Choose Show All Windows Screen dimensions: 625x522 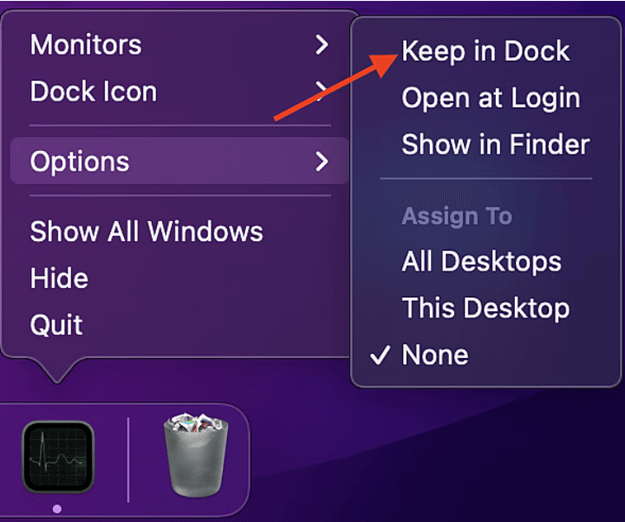(146, 232)
